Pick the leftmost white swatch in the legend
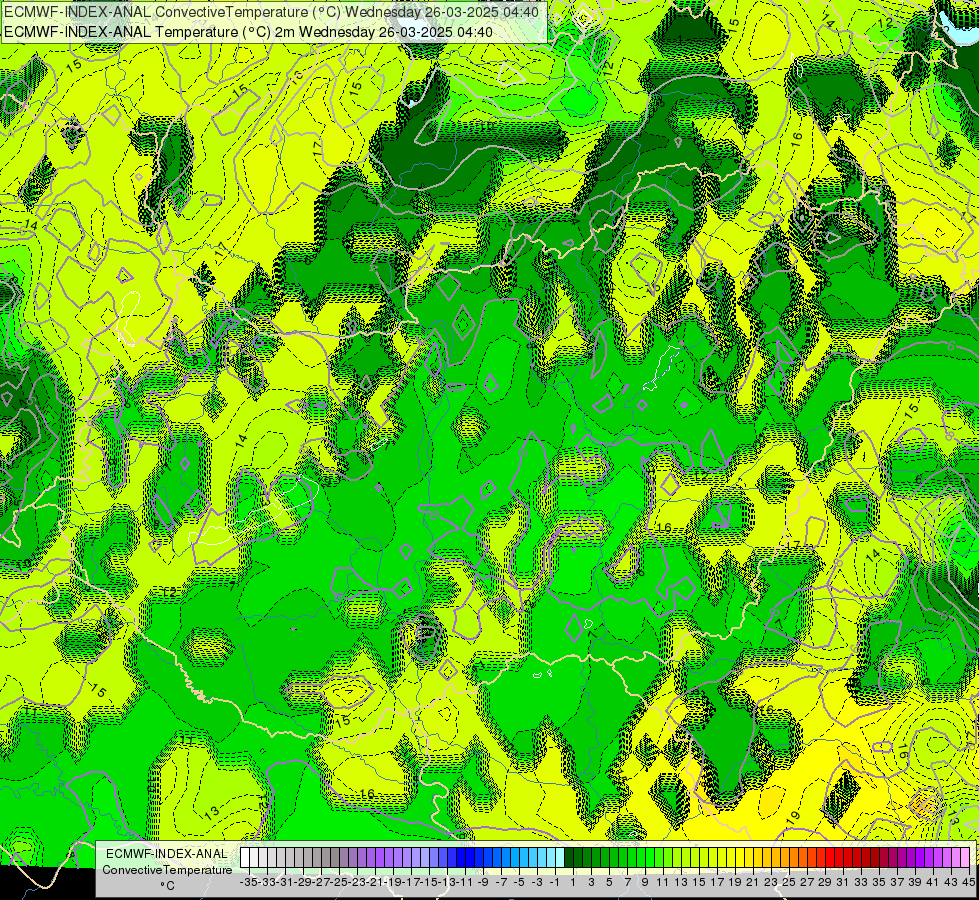 pyautogui.click(x=245, y=858)
